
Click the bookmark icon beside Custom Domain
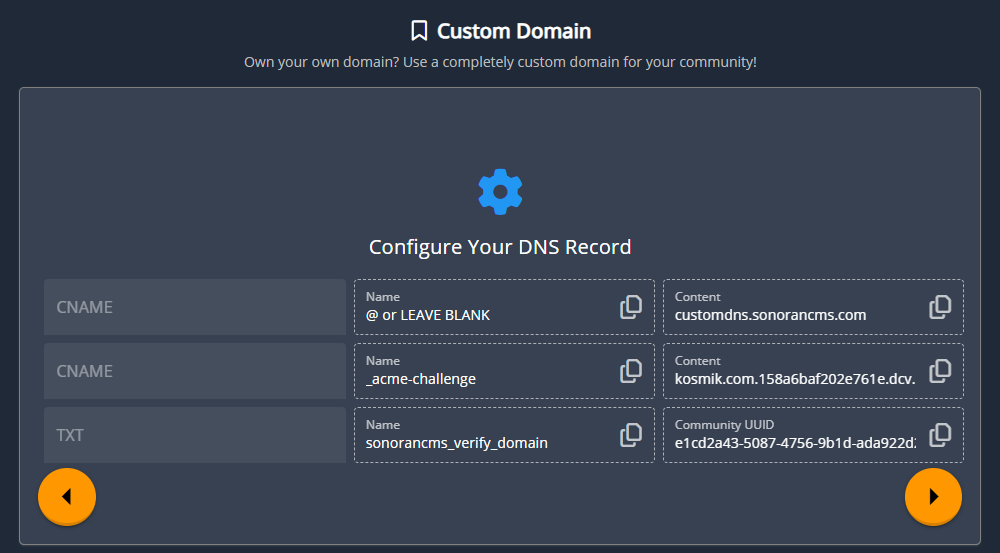(419, 32)
